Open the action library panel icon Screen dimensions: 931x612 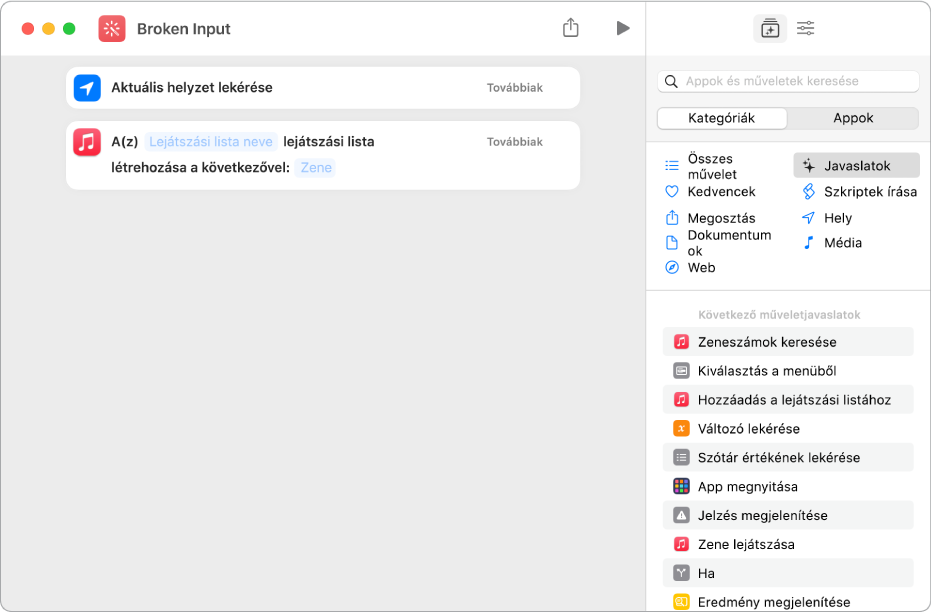[769, 28]
